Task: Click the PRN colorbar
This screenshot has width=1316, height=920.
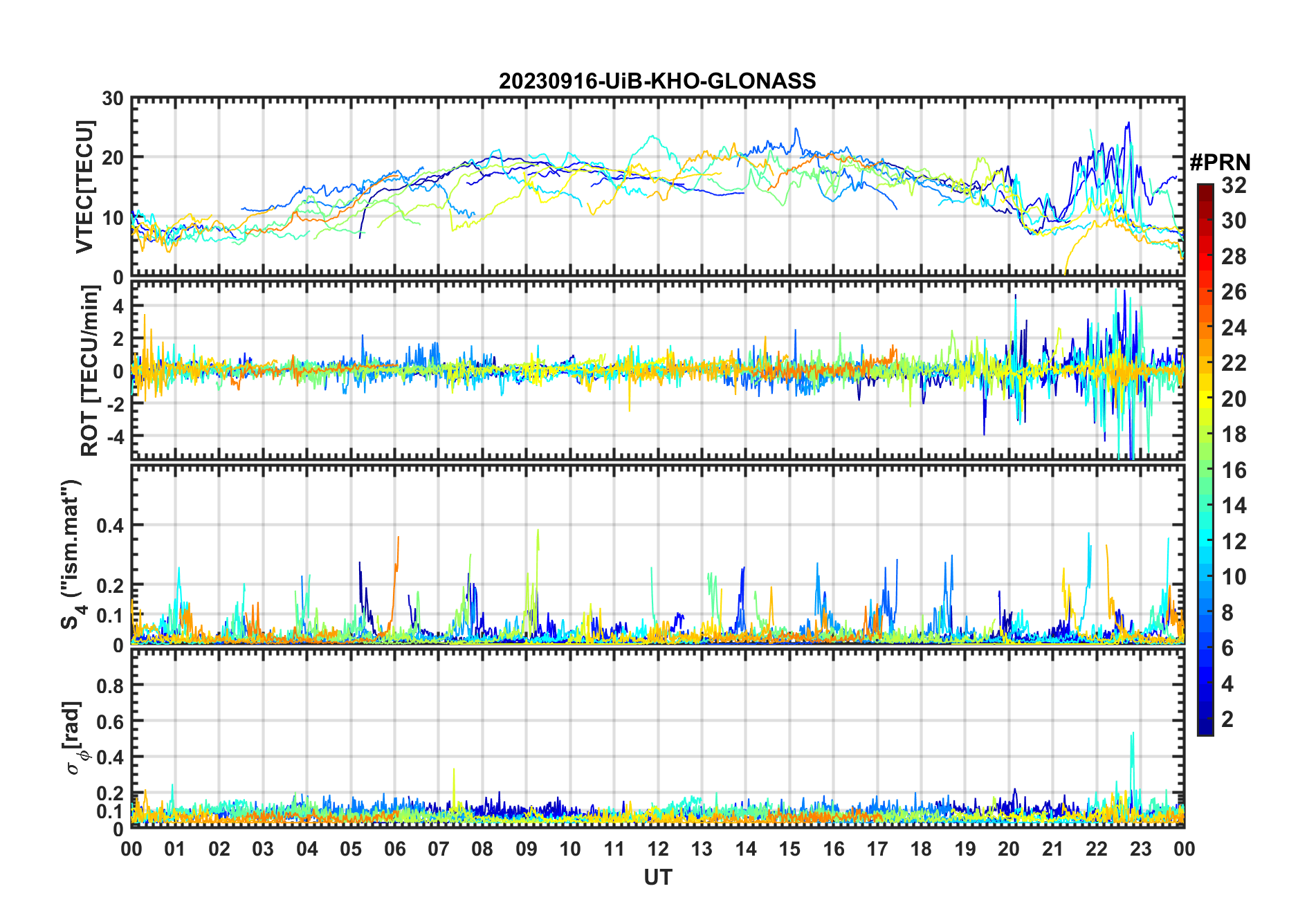Action: point(1205,459)
